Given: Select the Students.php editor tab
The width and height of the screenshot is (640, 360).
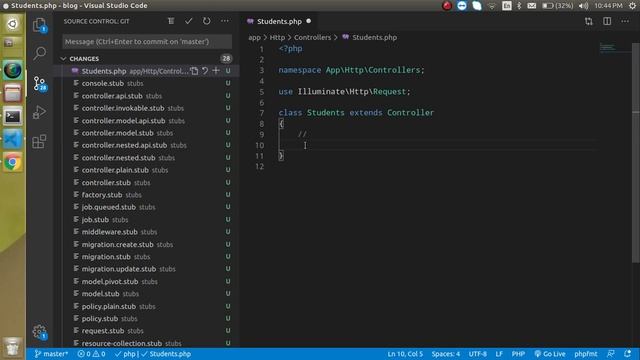Looking at the screenshot, I should pos(279,21).
